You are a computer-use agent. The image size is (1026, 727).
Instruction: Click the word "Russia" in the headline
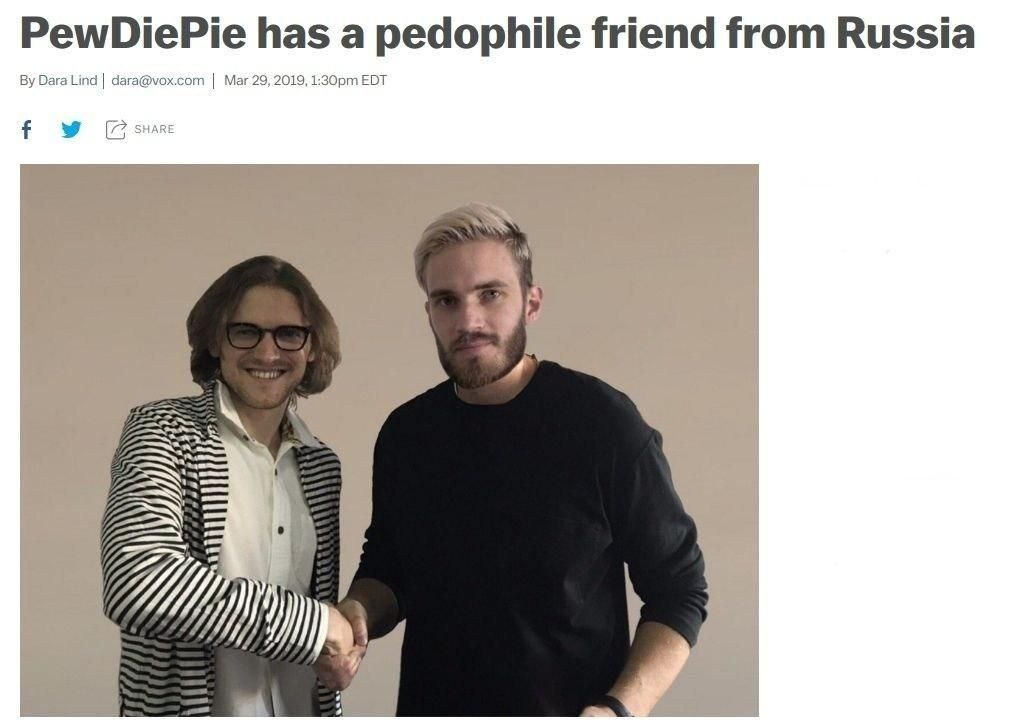906,33
